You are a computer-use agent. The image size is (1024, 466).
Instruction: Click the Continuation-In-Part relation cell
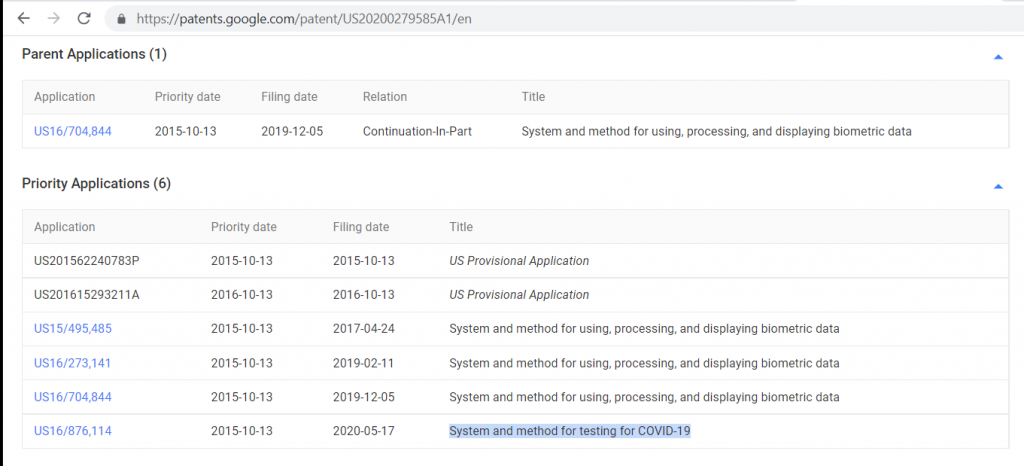pyautogui.click(x=417, y=131)
